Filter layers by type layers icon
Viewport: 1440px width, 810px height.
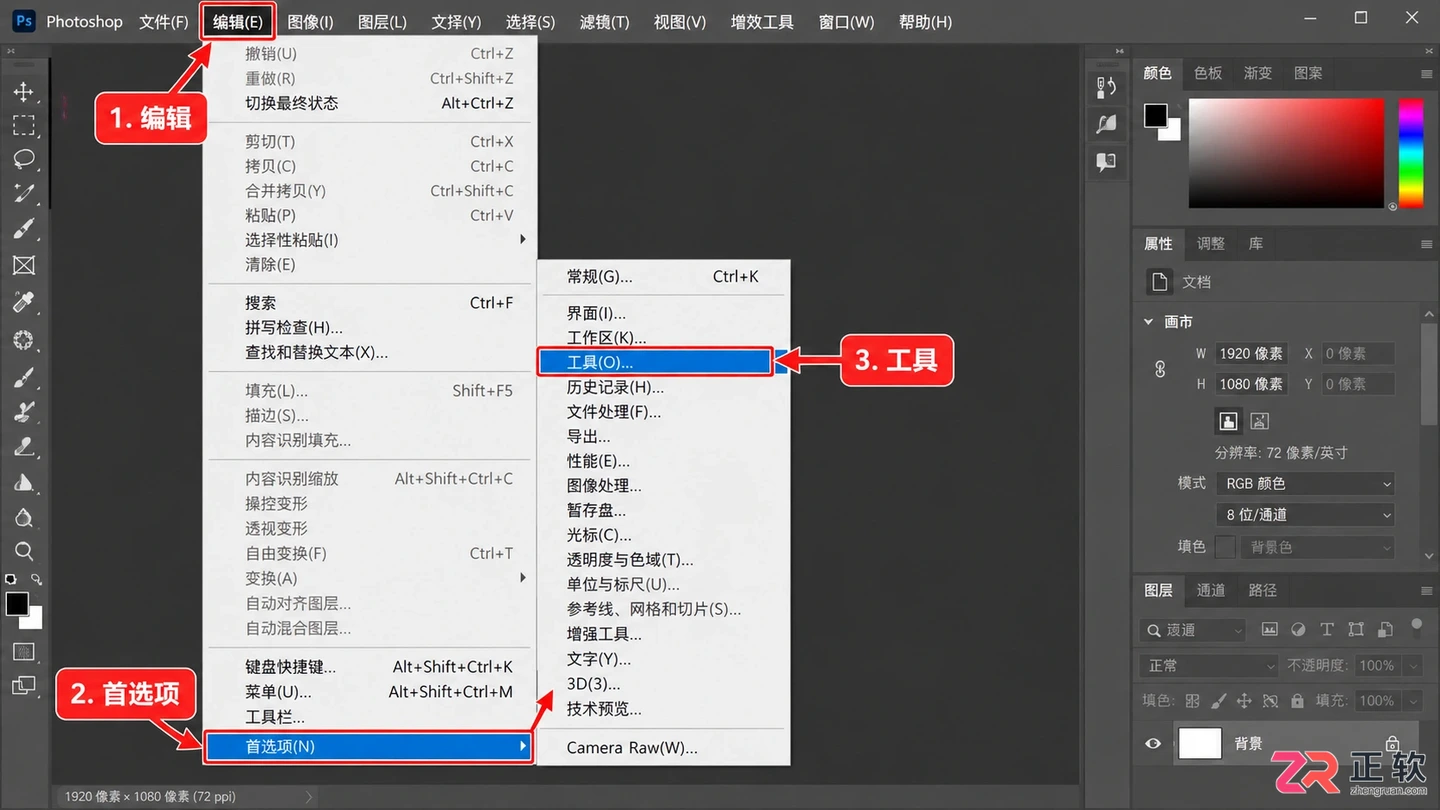pos(1327,630)
